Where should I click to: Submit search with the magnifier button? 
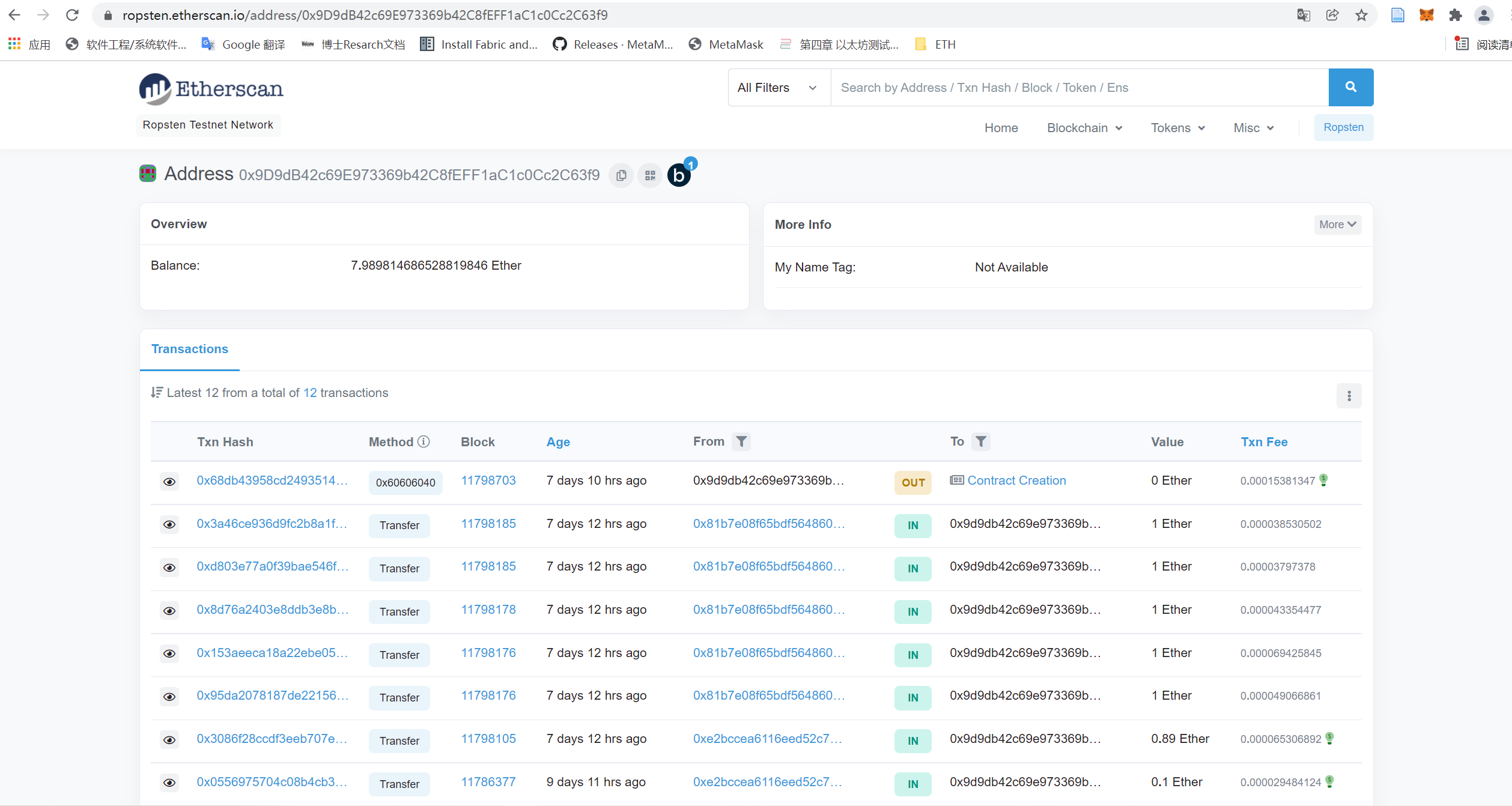pos(1351,87)
